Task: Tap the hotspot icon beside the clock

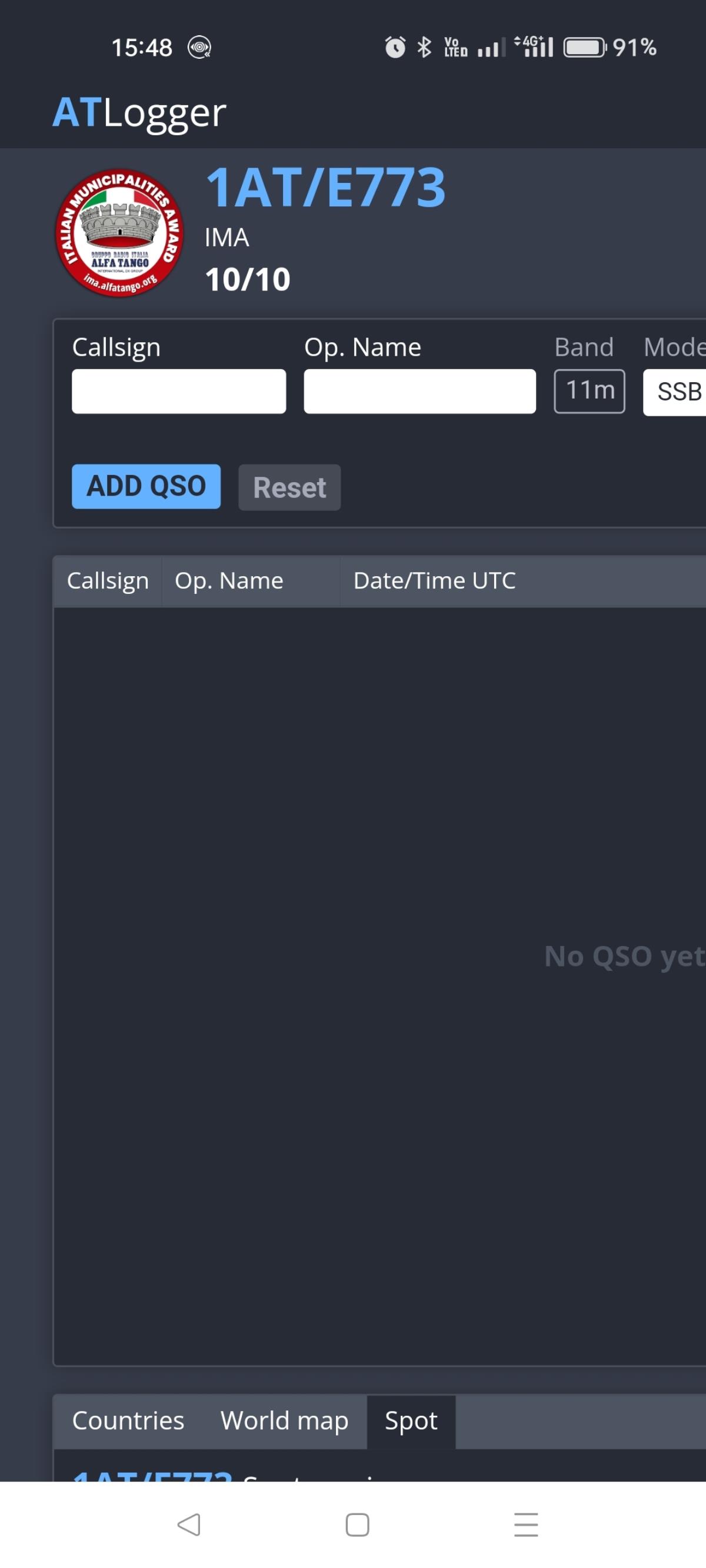Action: pos(199,48)
